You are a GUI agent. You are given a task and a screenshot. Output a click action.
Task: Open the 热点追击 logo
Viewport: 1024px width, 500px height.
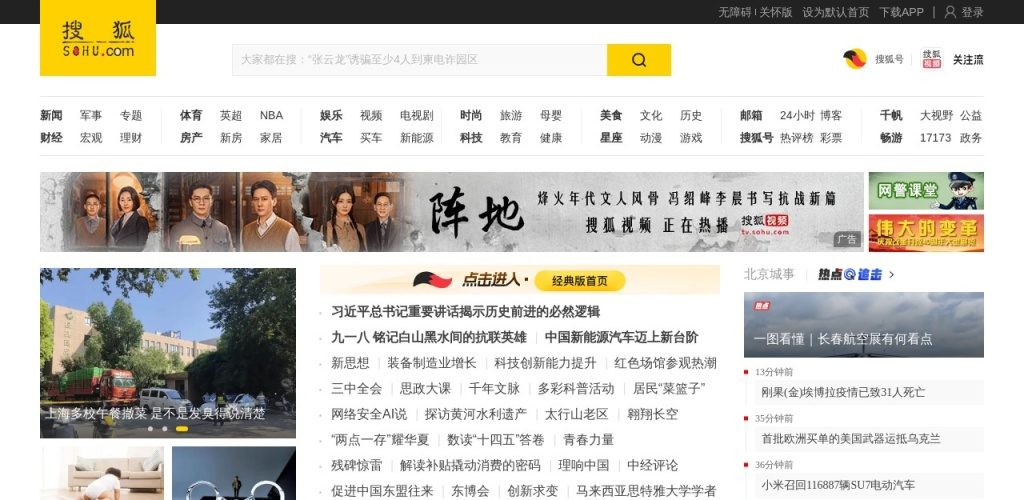[850, 274]
